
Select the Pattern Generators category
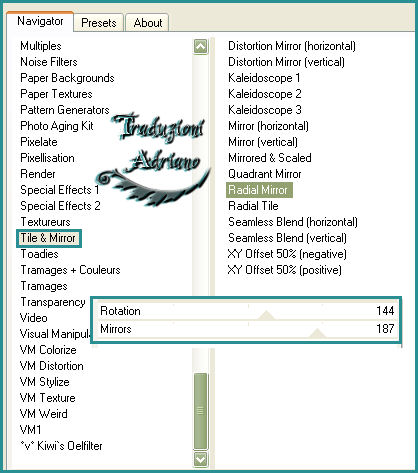65,110
